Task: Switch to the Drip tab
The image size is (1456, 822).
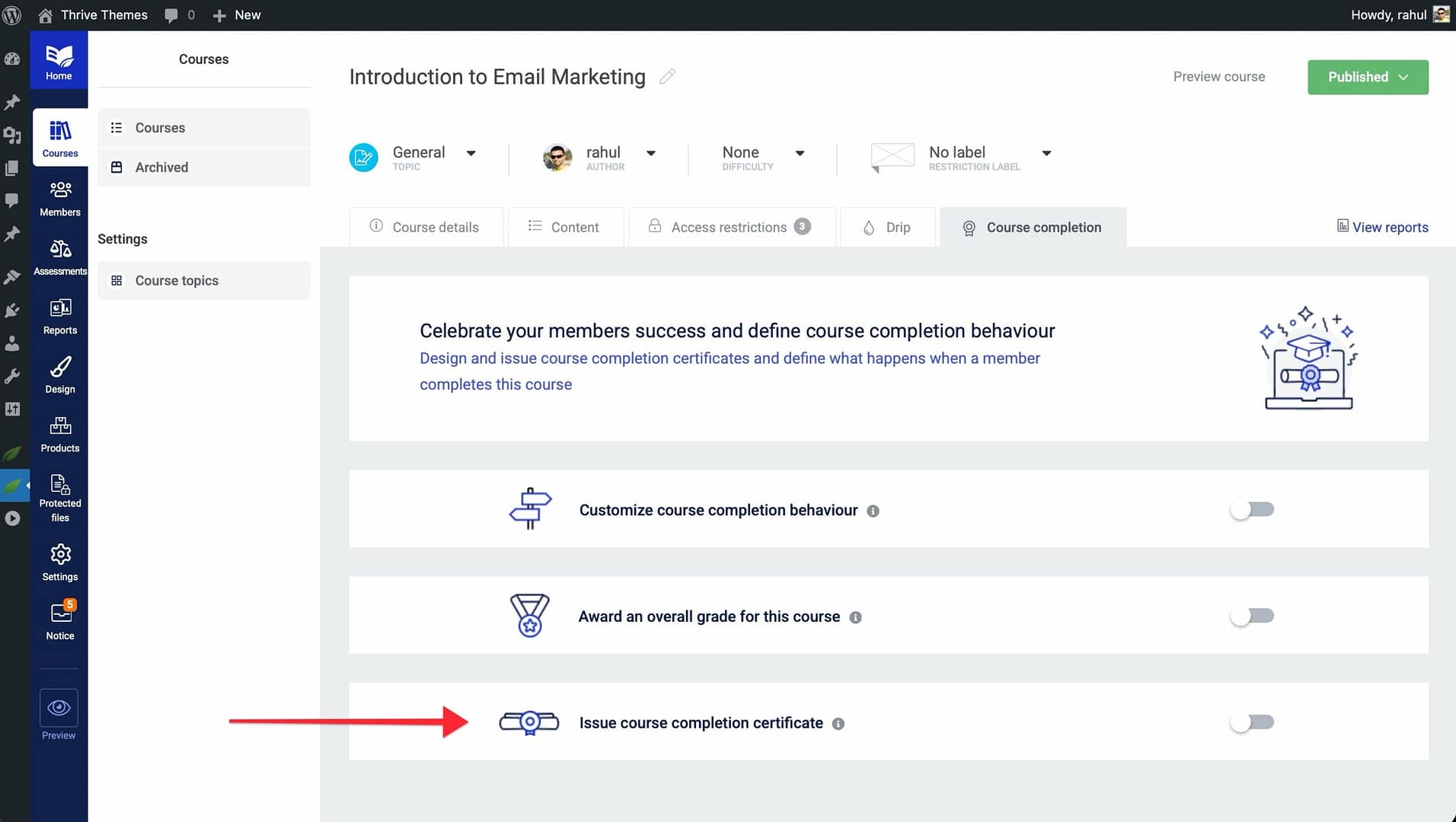Action: (x=887, y=227)
